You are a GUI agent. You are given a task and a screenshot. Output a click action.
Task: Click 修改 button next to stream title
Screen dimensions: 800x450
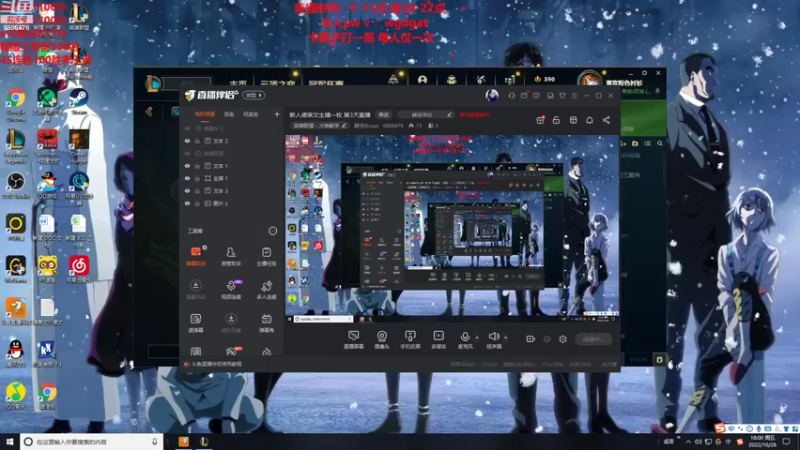(384, 115)
